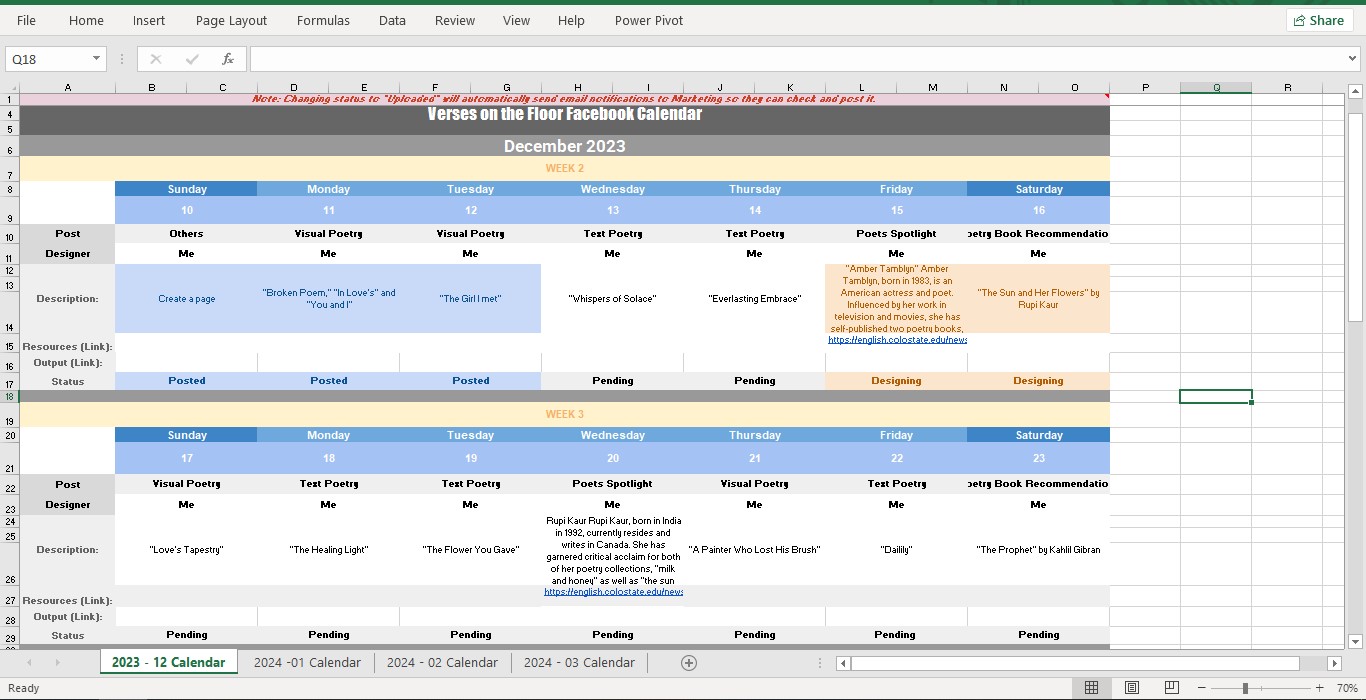Viewport: 1366px width, 700px height.
Task: Open the Insert ribbon tab
Action: coord(149,20)
